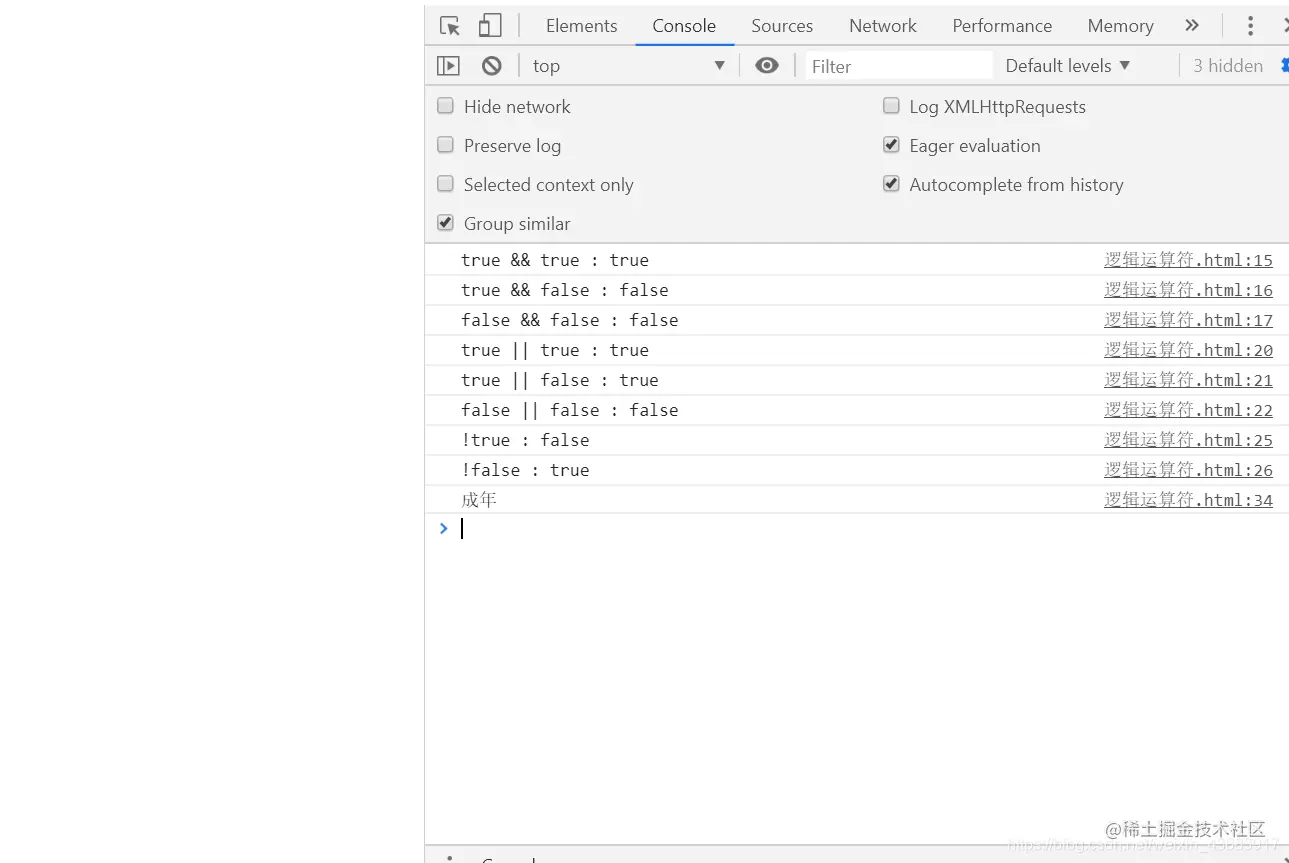Open source link 逻辑运算符.html:16
Image resolution: width=1289 pixels, height=863 pixels.
pyautogui.click(x=1188, y=290)
